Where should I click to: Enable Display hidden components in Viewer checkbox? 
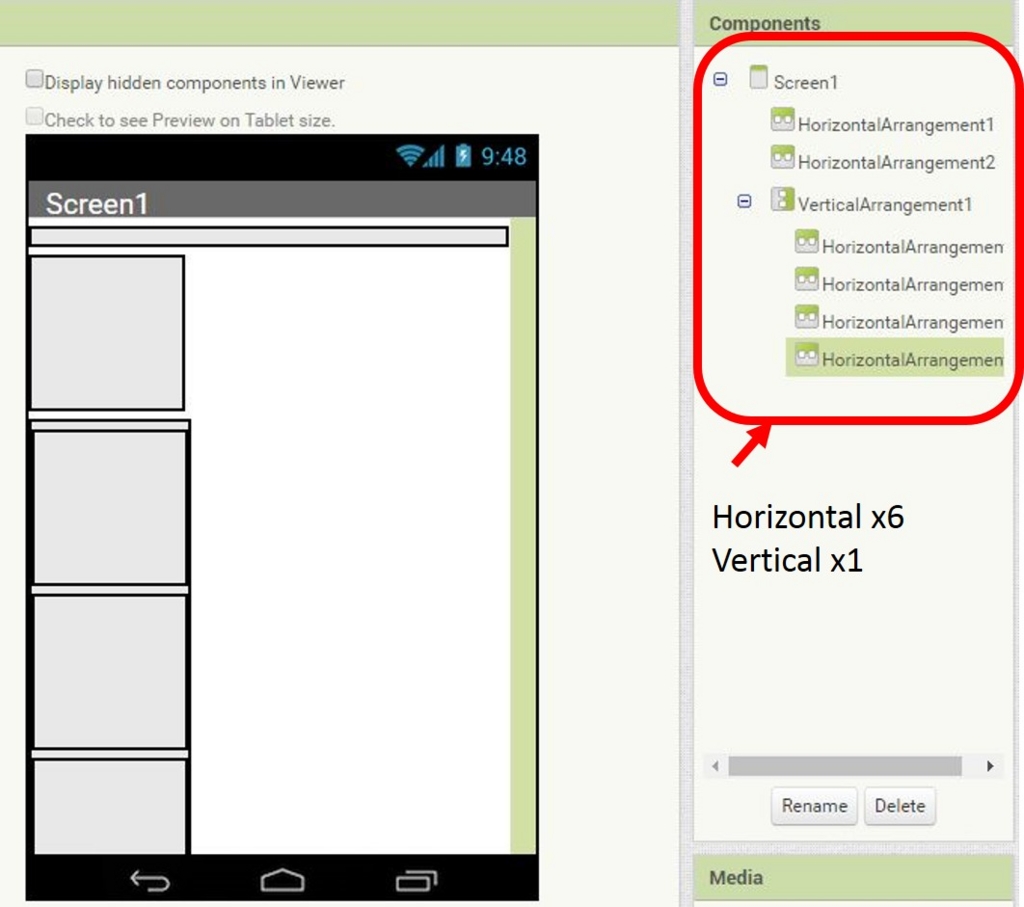click(35, 79)
